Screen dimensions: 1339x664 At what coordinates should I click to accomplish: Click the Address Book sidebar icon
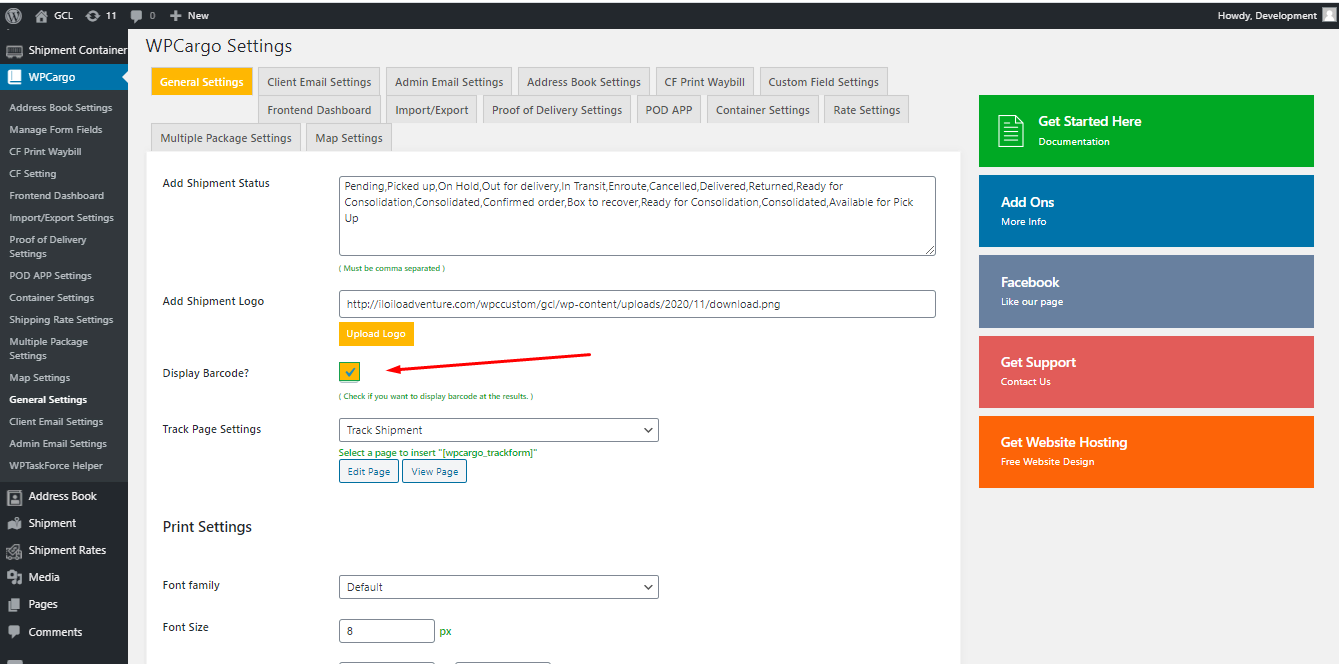click(x=14, y=496)
